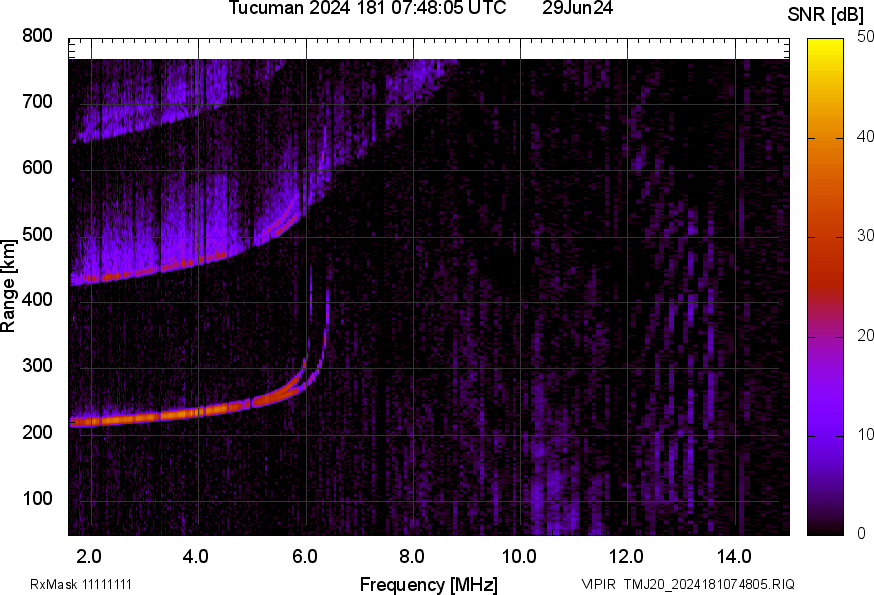Click the range tick label '600'
Image resolution: width=874 pixels, height=595 pixels.
(37, 168)
